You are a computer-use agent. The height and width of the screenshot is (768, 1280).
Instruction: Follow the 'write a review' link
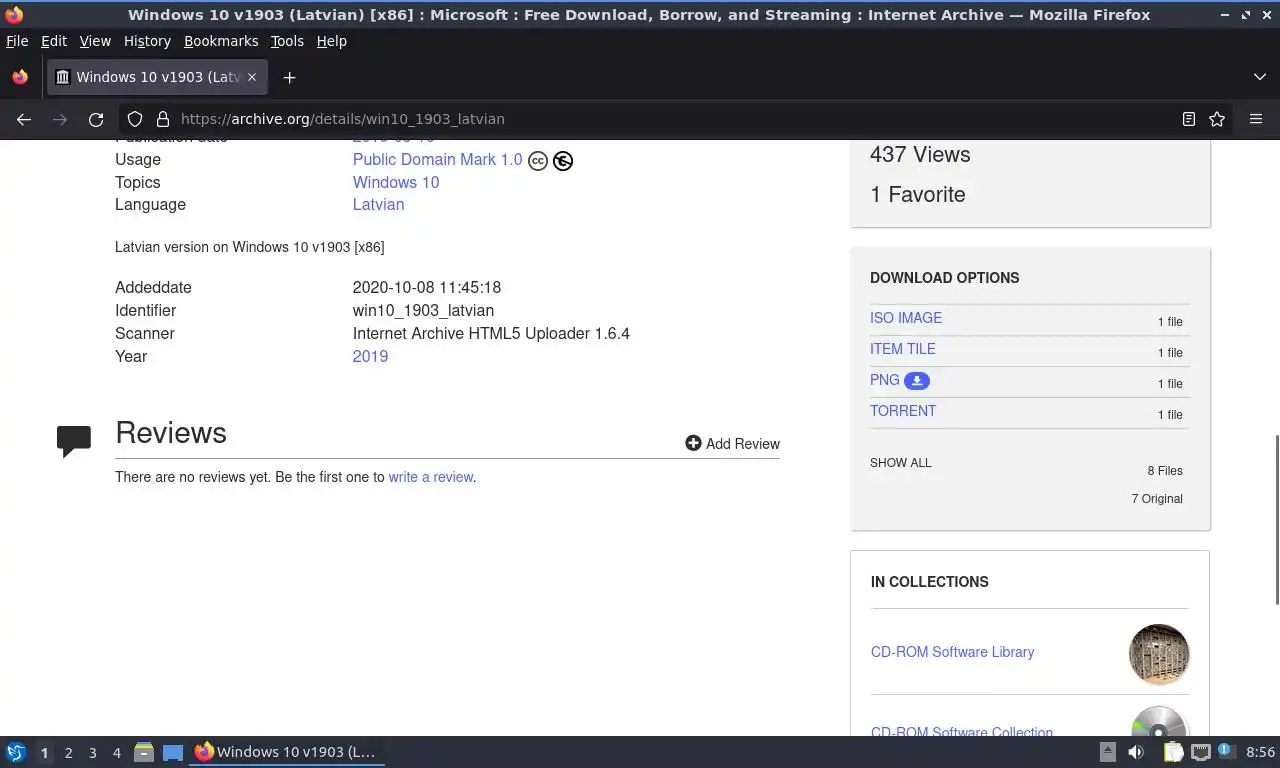pos(430,477)
